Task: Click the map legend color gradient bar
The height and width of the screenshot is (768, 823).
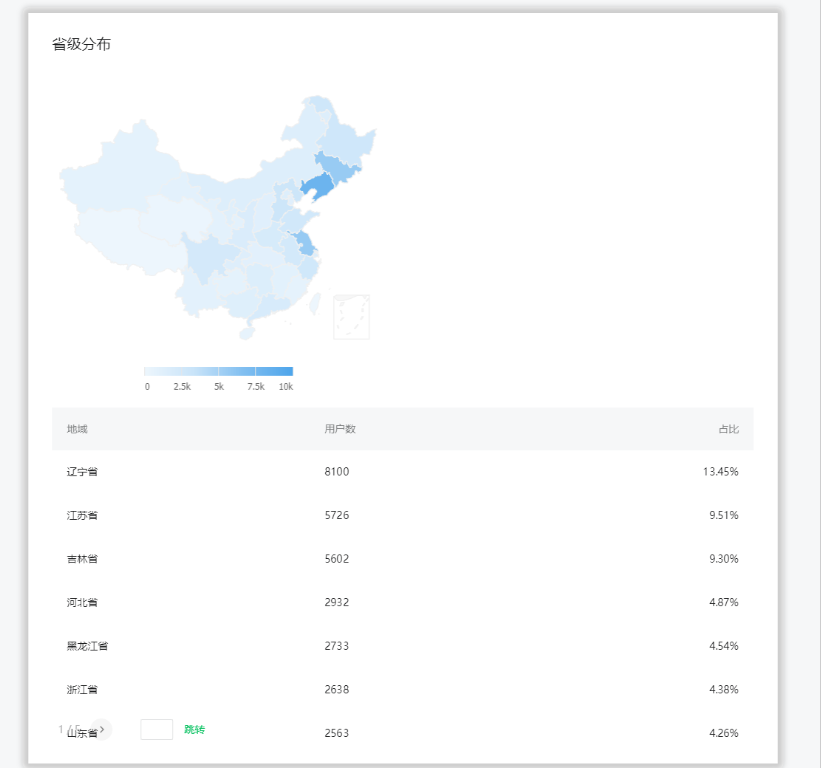Action: 218,371
